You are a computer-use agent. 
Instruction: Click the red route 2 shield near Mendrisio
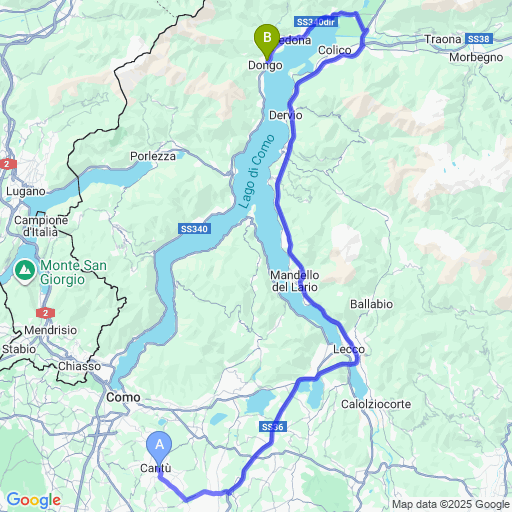click(45, 313)
